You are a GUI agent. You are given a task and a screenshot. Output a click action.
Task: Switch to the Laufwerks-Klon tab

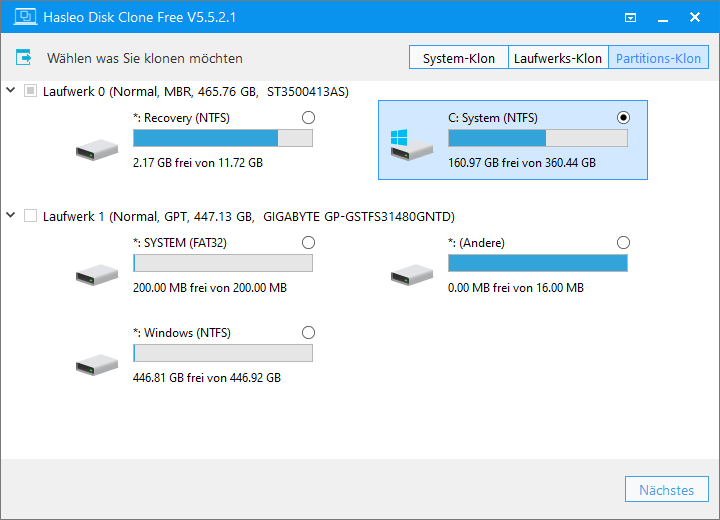[558, 58]
